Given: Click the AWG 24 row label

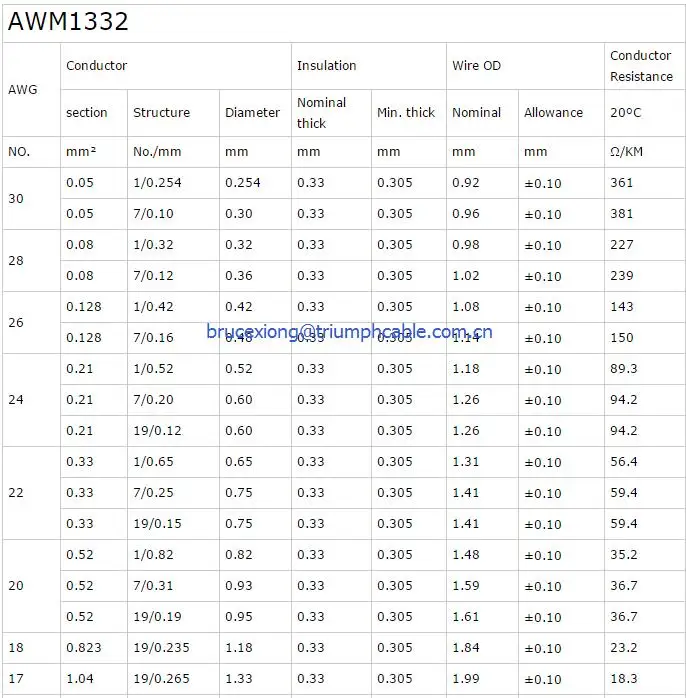Looking at the screenshot, I should 16,400.
